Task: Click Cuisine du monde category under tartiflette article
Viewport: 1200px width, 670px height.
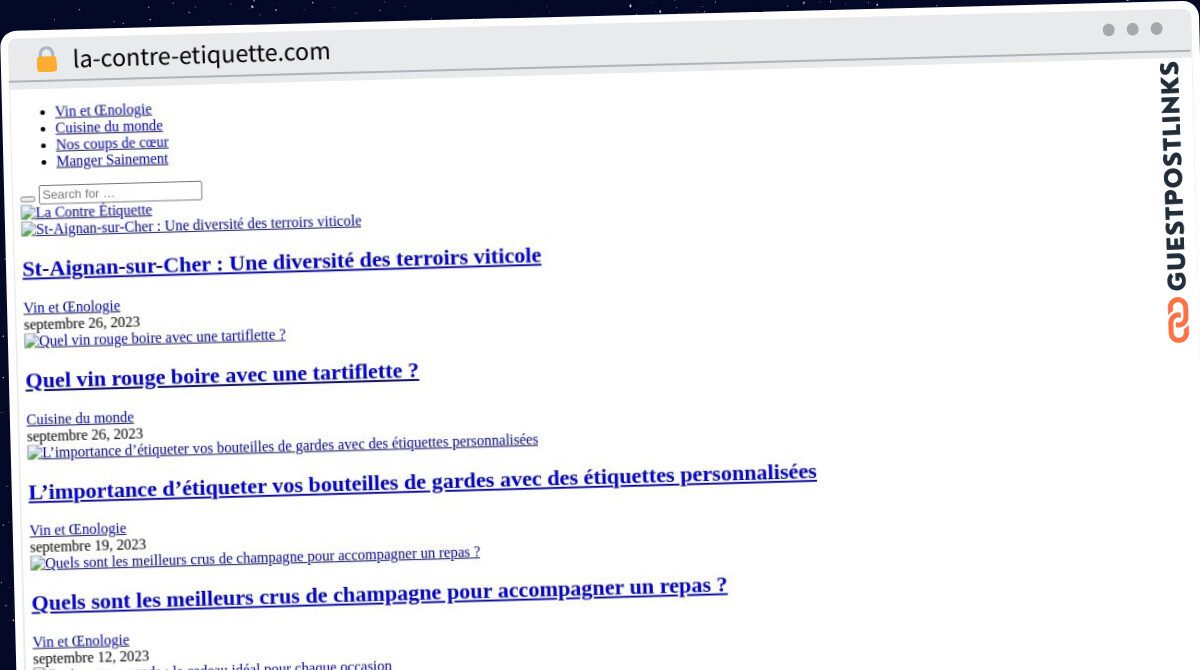Action: tap(80, 418)
